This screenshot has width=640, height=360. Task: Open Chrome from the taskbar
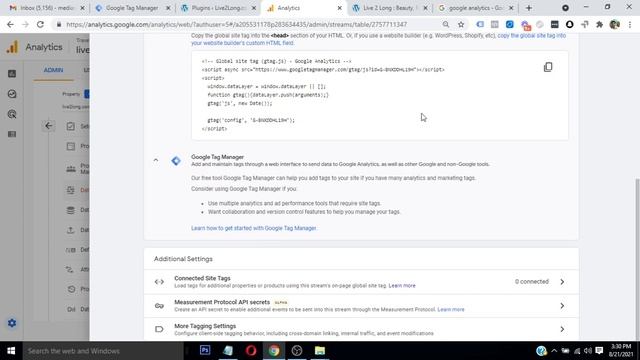point(274,350)
